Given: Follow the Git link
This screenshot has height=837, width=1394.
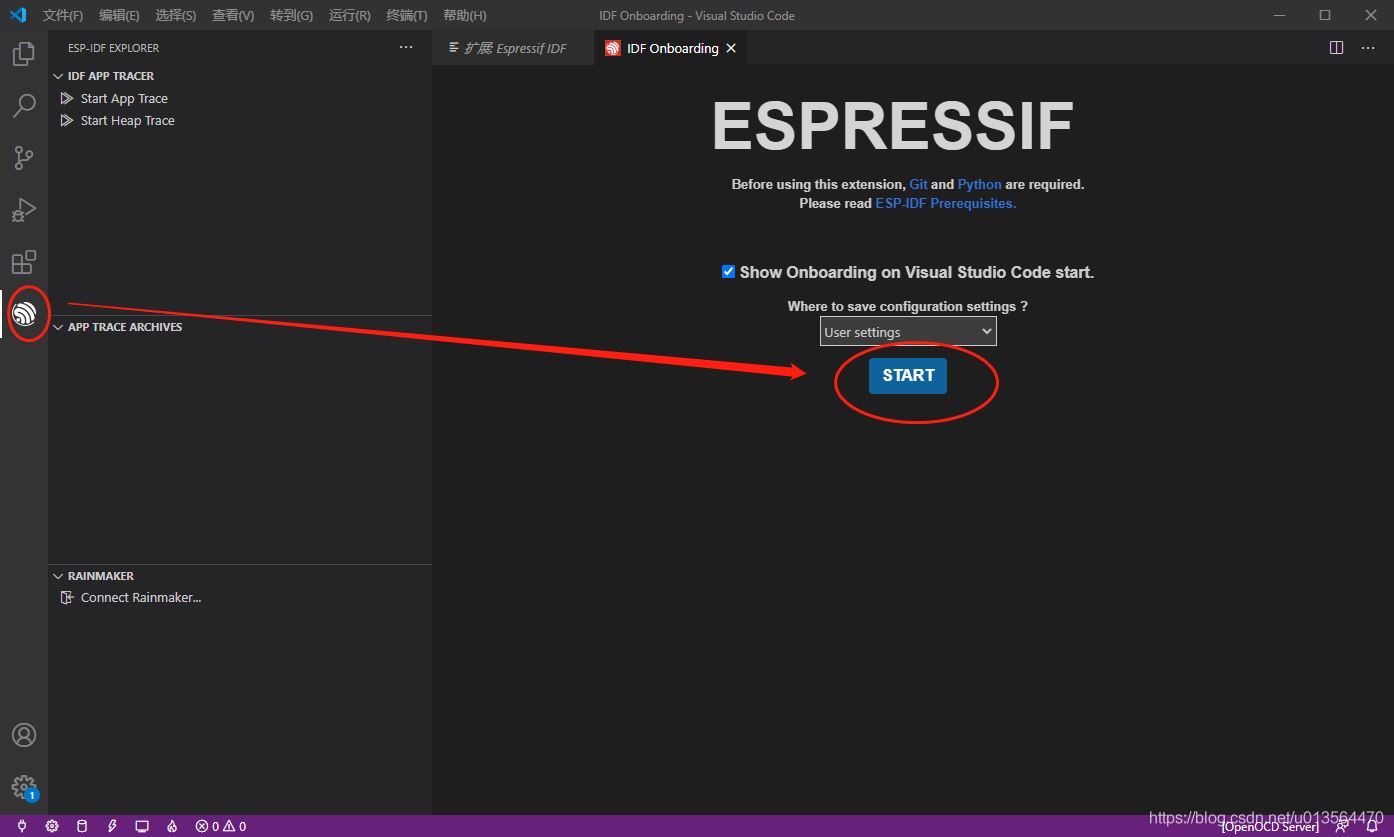Looking at the screenshot, I should [918, 184].
